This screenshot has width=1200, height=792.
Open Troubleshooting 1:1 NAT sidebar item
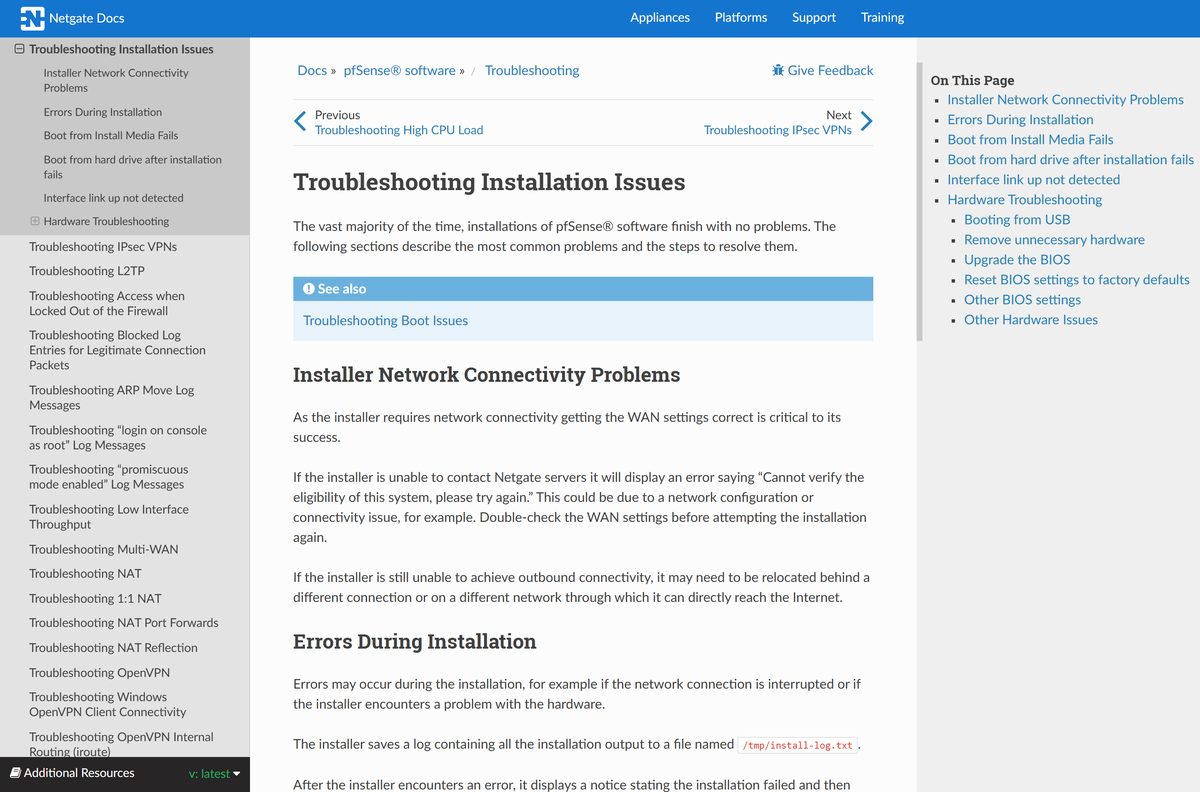pos(95,598)
